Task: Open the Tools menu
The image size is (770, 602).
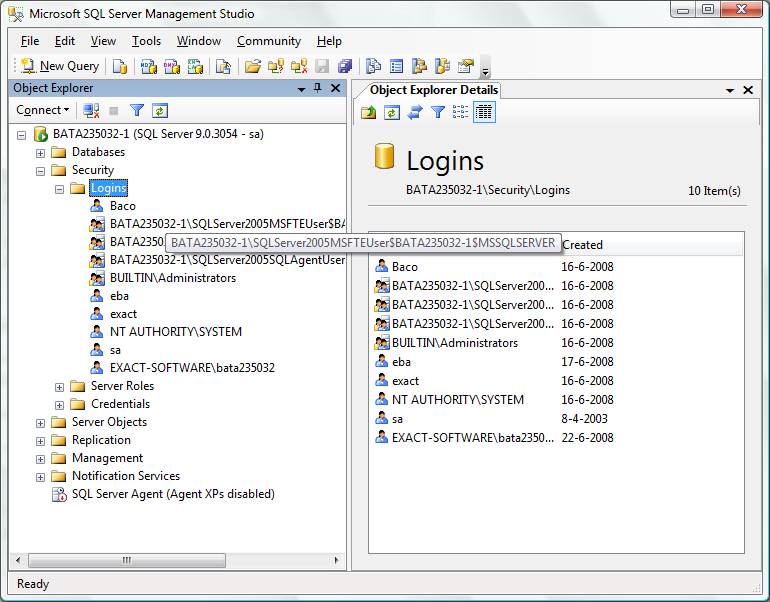Action: (x=146, y=41)
